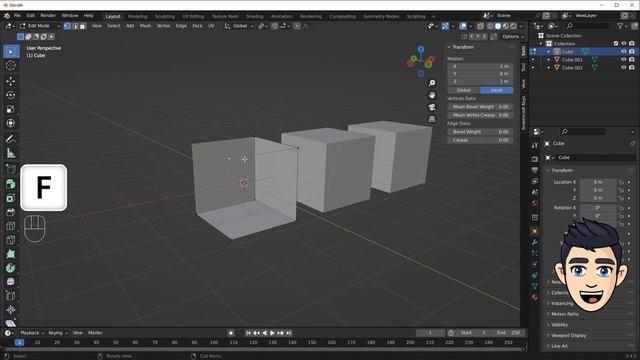Select the Bevel tool
Viewport: 640px width, 360px height.
[11, 212]
